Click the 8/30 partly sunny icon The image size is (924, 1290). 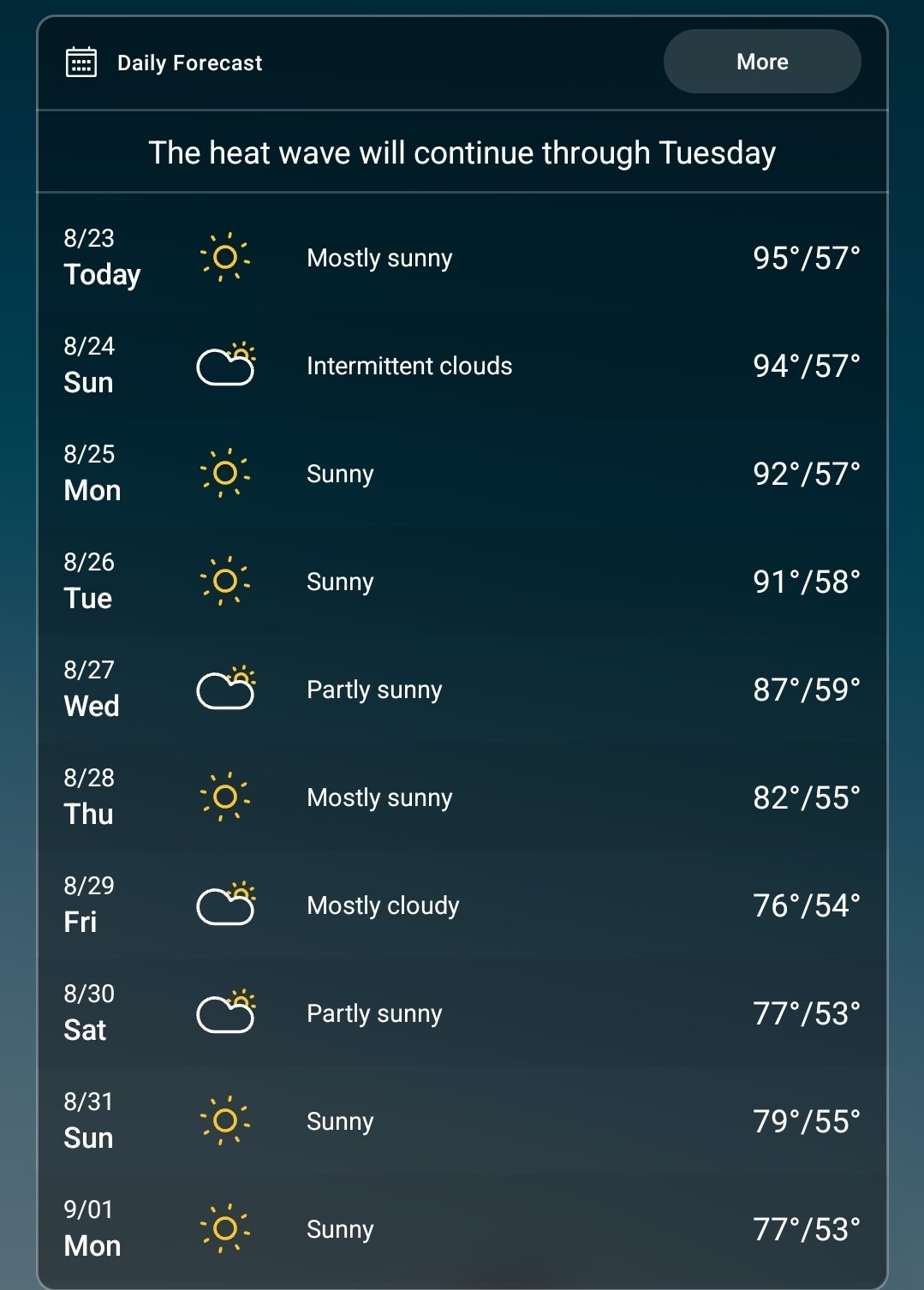click(226, 1012)
